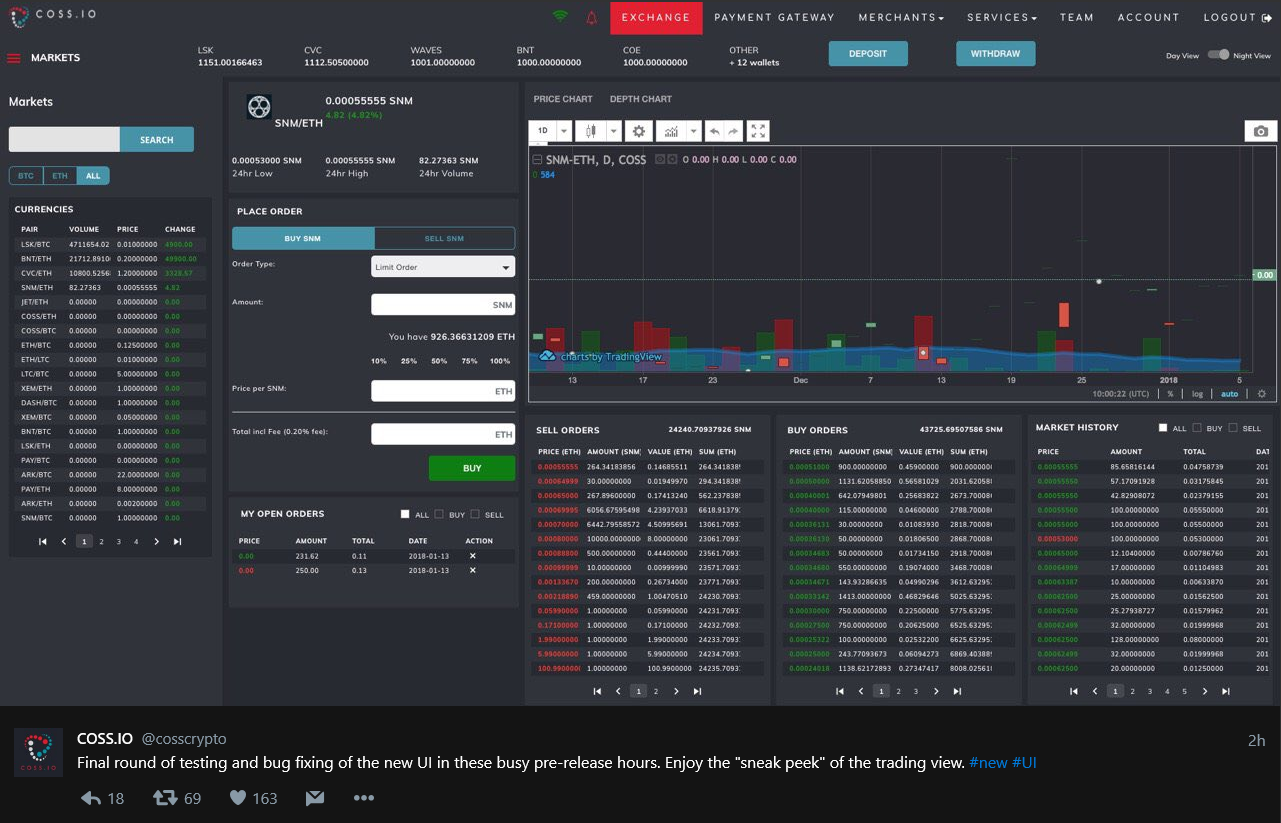This screenshot has height=823, width=1281.
Task: Filter markets by ETH
Action: 60,176
